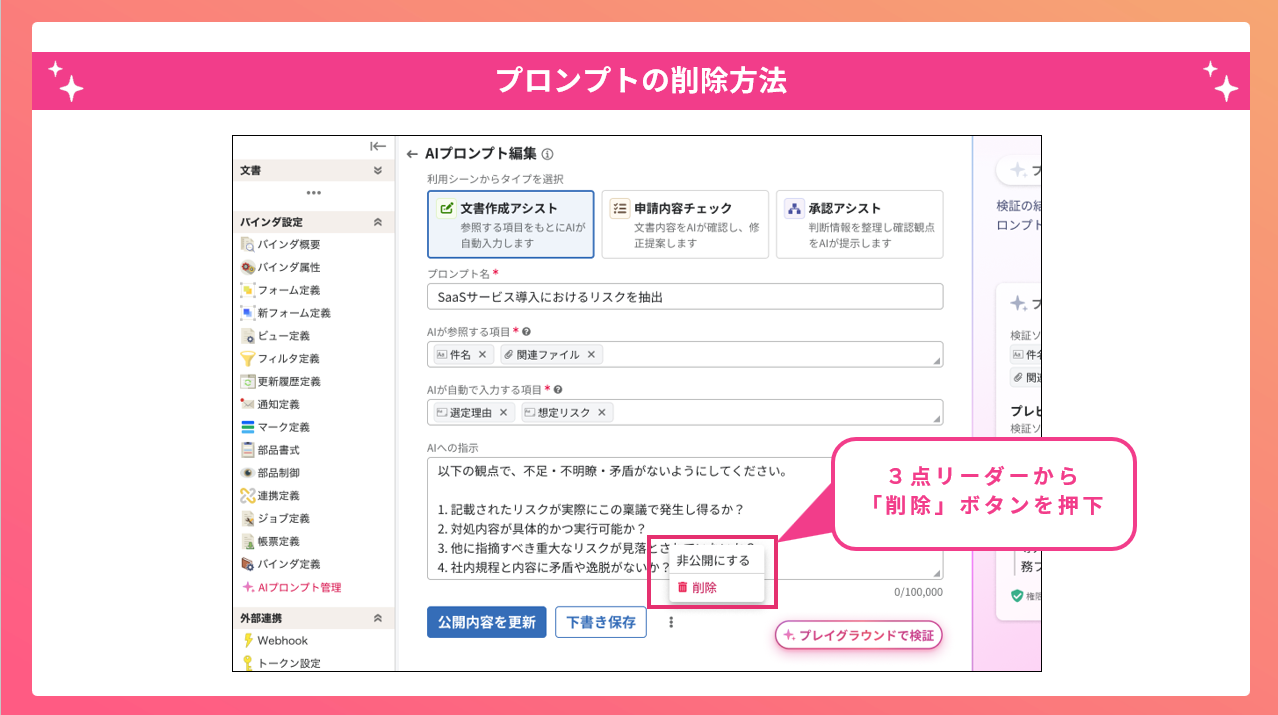The image size is (1278, 715).
Task: Collapse the バインダ設定 section
Action: 378,222
